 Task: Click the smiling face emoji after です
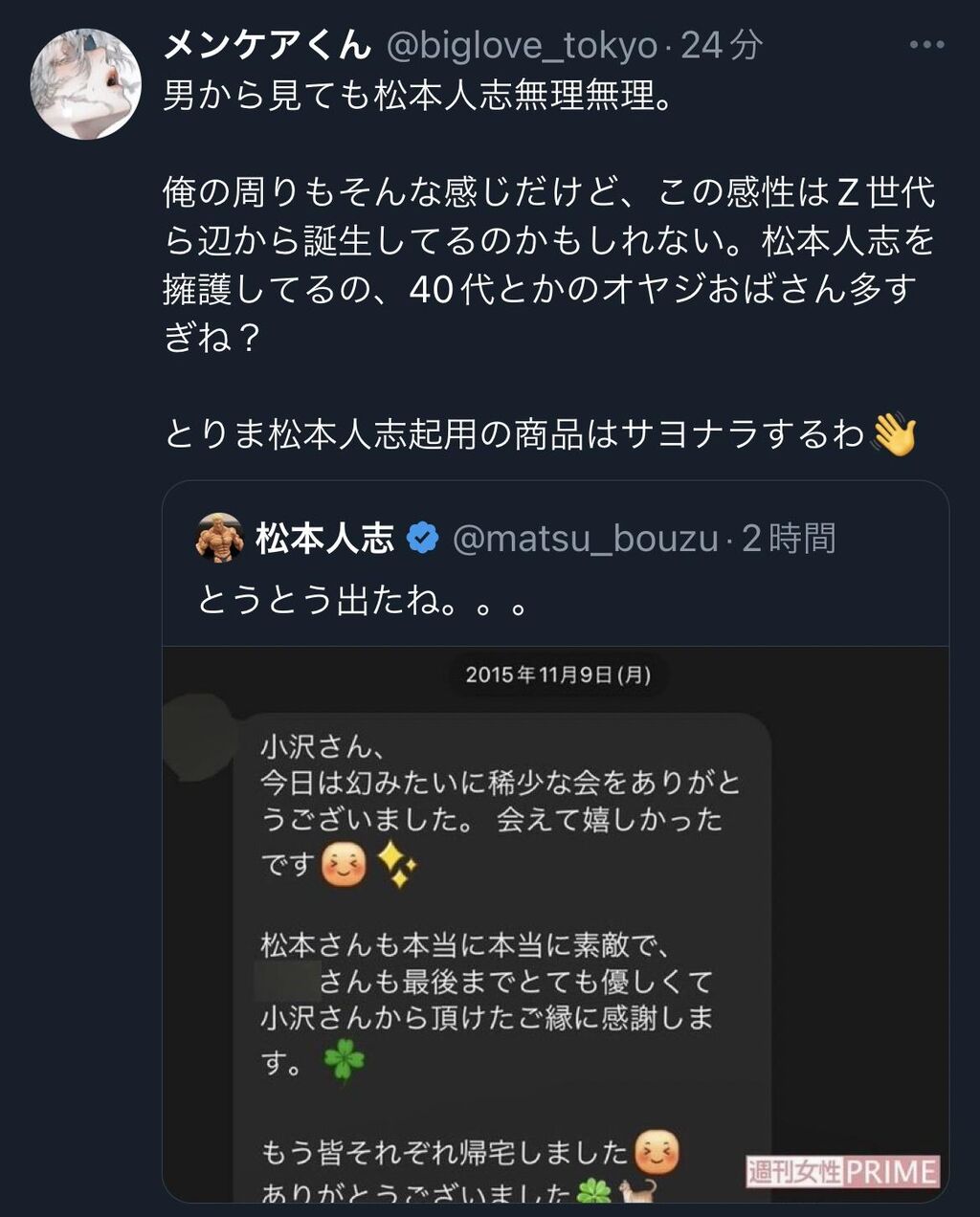pos(344,864)
